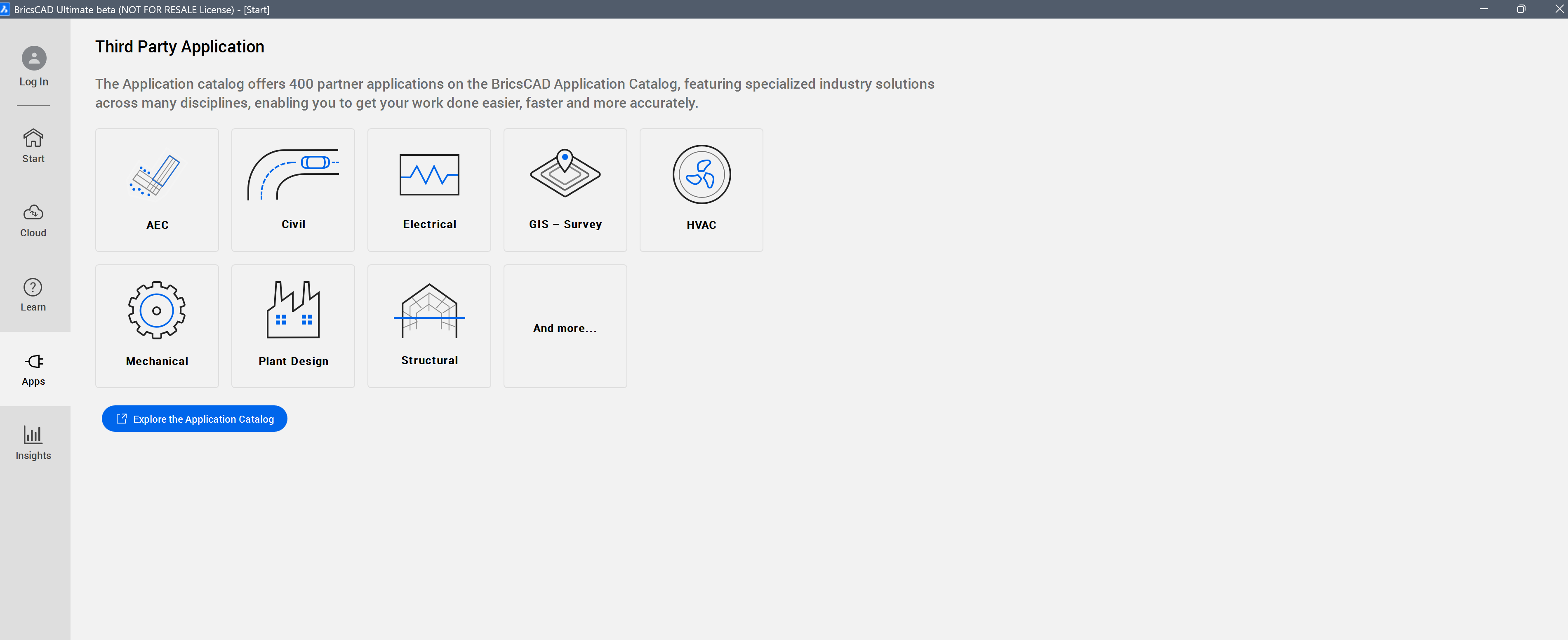This screenshot has height=640, width=1568.
Task: Choose the Electrical waveform icon
Action: pyautogui.click(x=429, y=175)
